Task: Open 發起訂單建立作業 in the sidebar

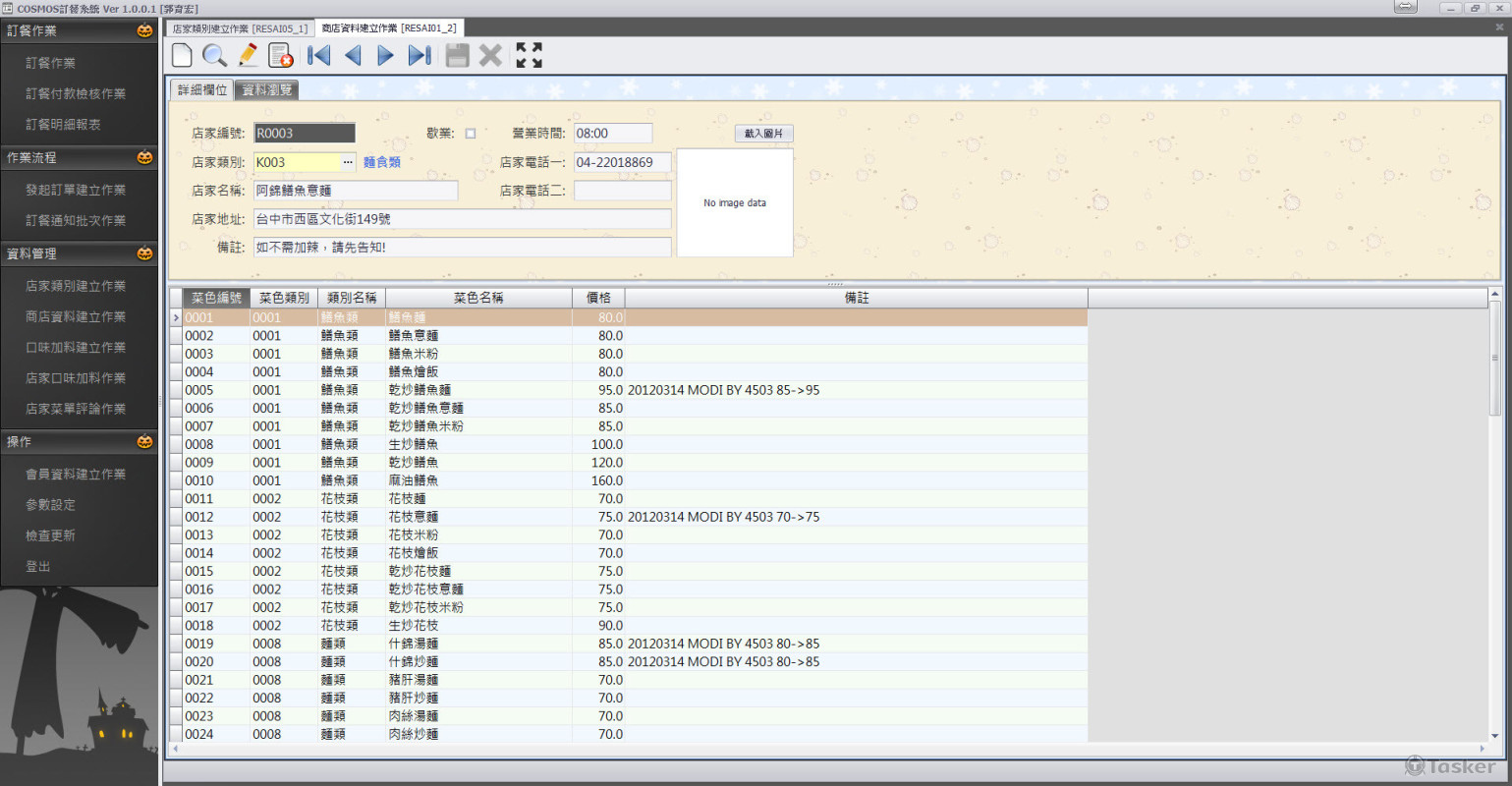Action: (76, 190)
